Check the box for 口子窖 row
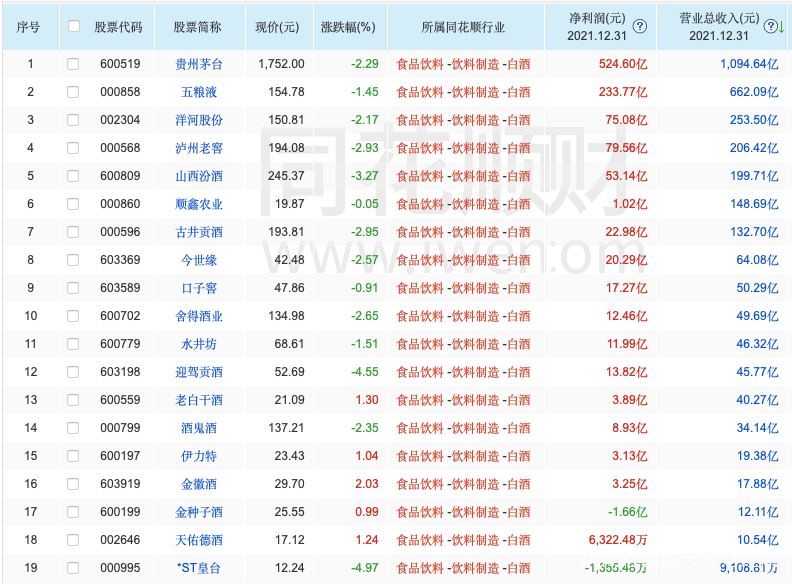 click(73, 288)
